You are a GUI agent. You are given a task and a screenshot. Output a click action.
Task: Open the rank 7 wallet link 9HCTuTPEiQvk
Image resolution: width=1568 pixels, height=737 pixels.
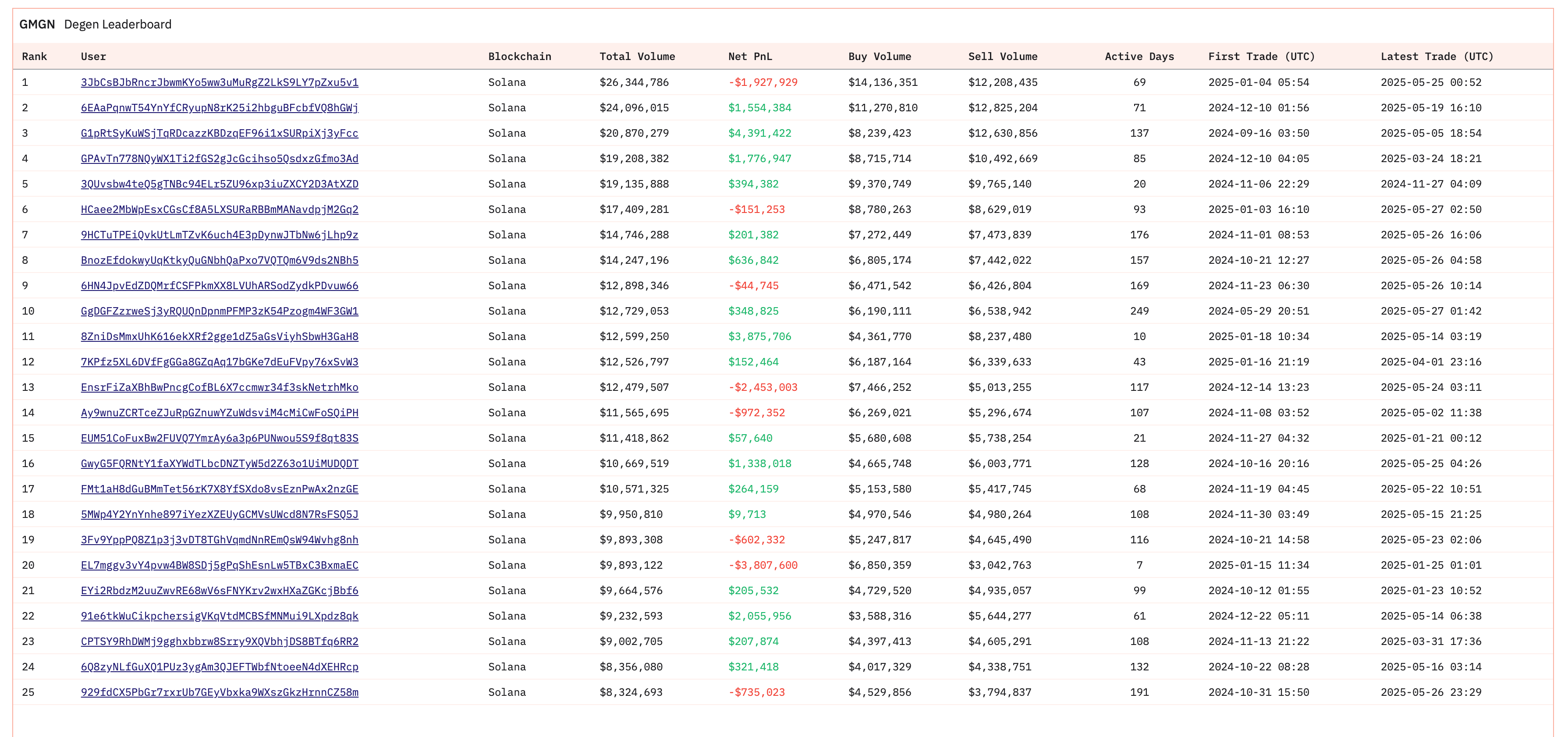click(x=219, y=235)
